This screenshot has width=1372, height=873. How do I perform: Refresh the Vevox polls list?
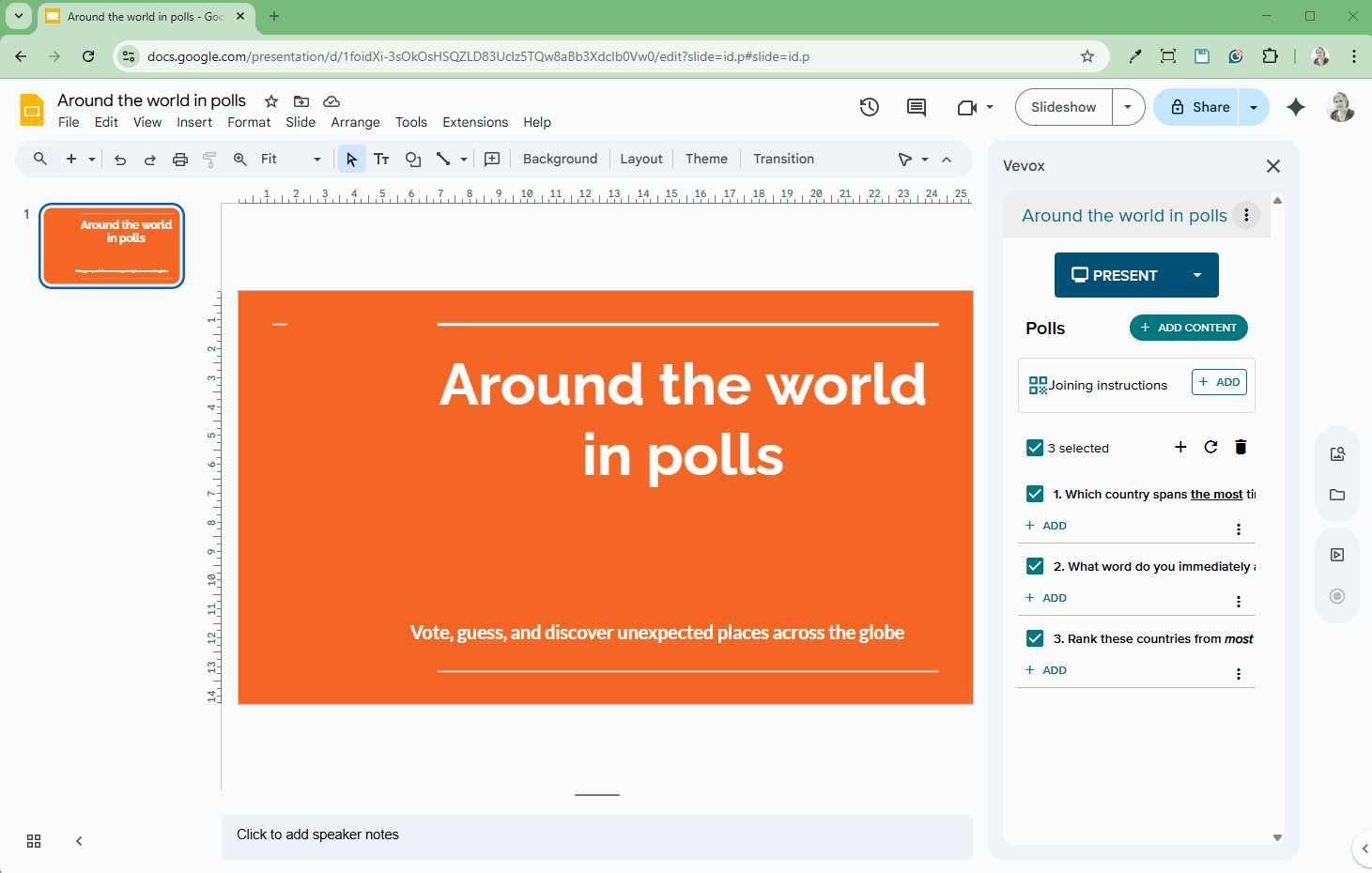coord(1210,447)
